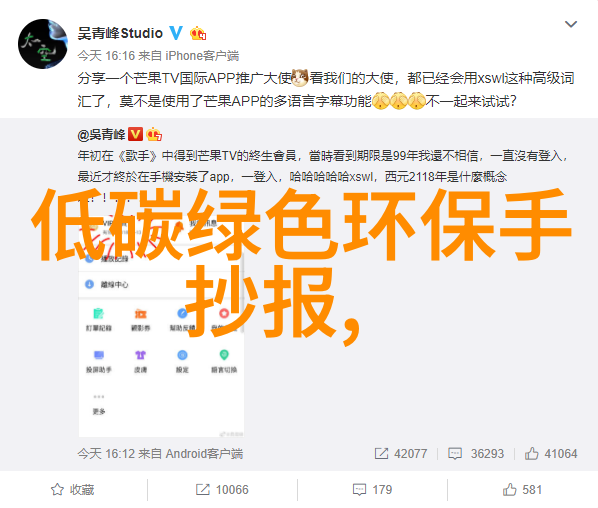Click the blue V verification badge

[176, 33]
